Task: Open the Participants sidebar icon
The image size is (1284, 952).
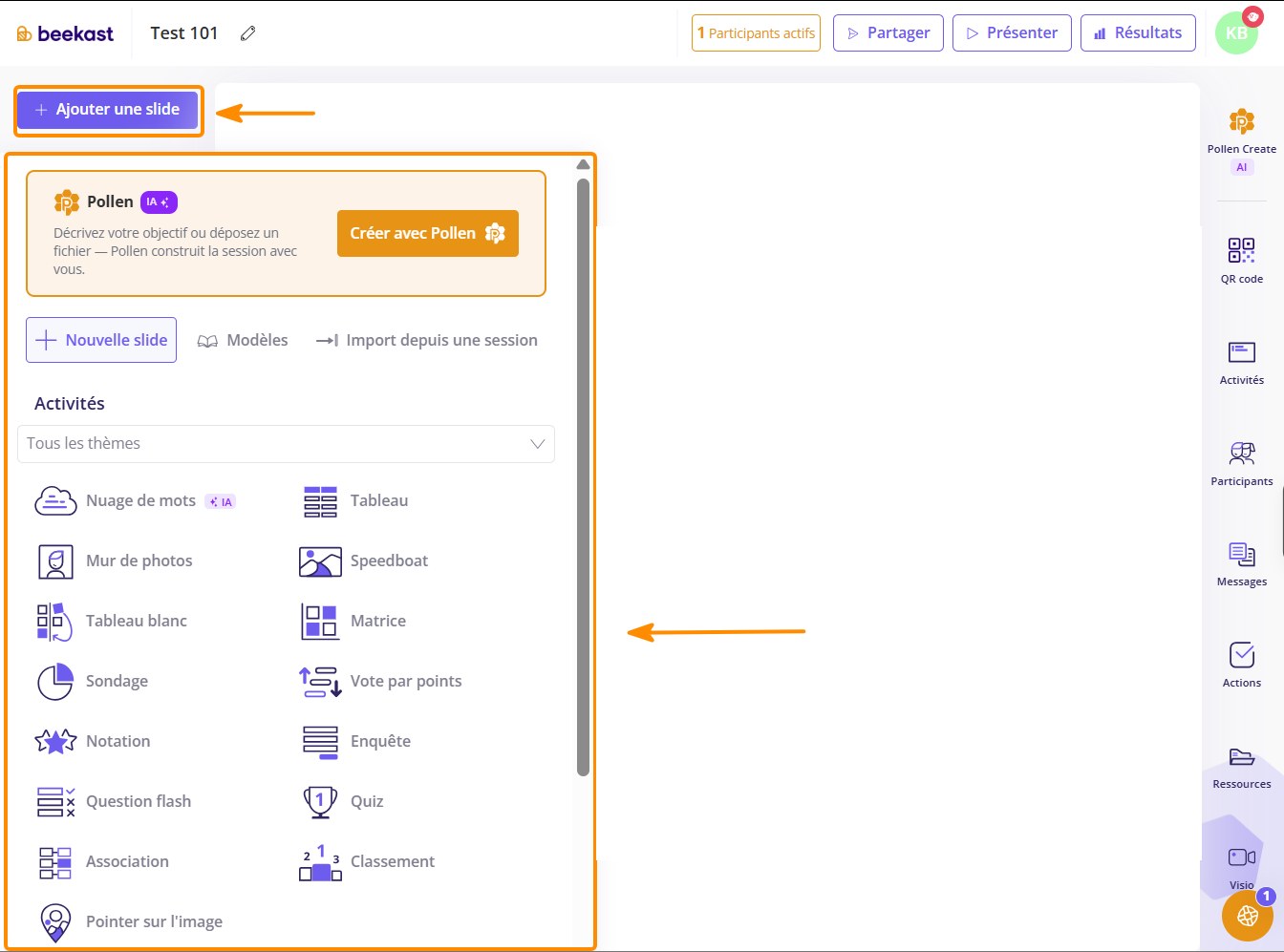Action: pyautogui.click(x=1241, y=453)
